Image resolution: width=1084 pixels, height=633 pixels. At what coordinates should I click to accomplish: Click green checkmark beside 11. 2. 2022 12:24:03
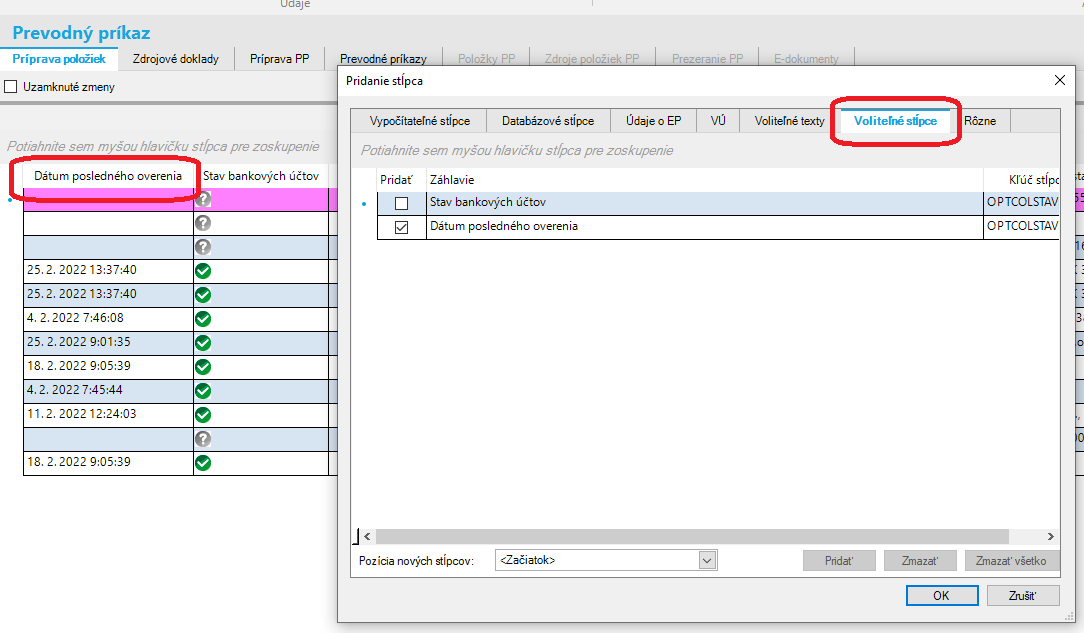point(203,415)
